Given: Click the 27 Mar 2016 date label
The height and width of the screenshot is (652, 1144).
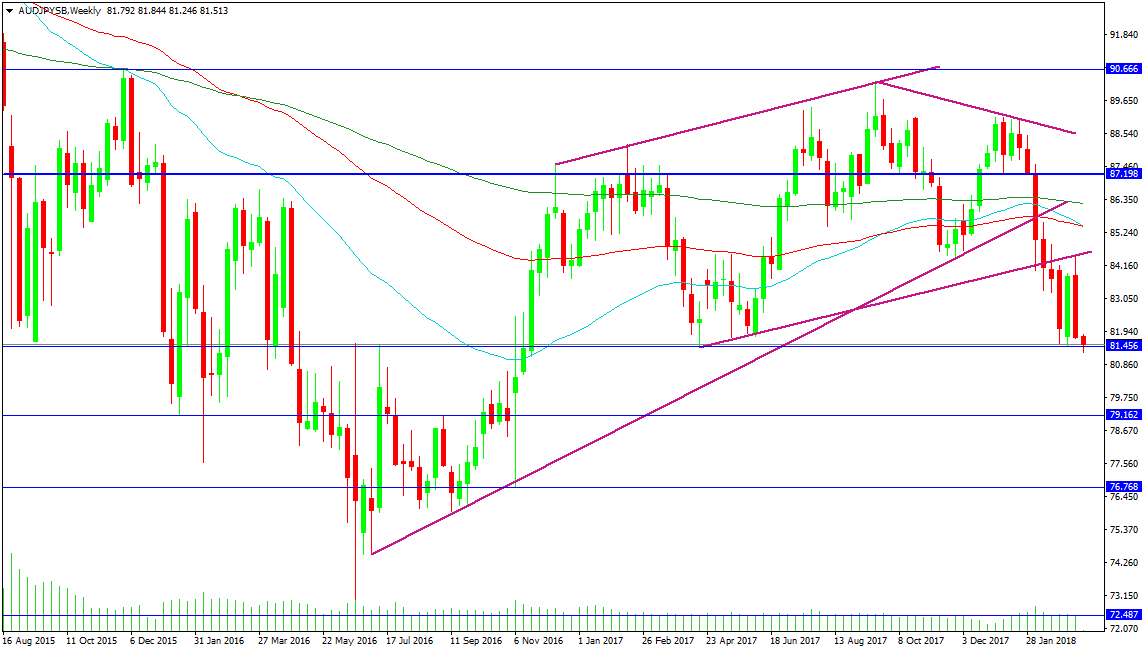Looking at the screenshot, I should click(283, 642).
